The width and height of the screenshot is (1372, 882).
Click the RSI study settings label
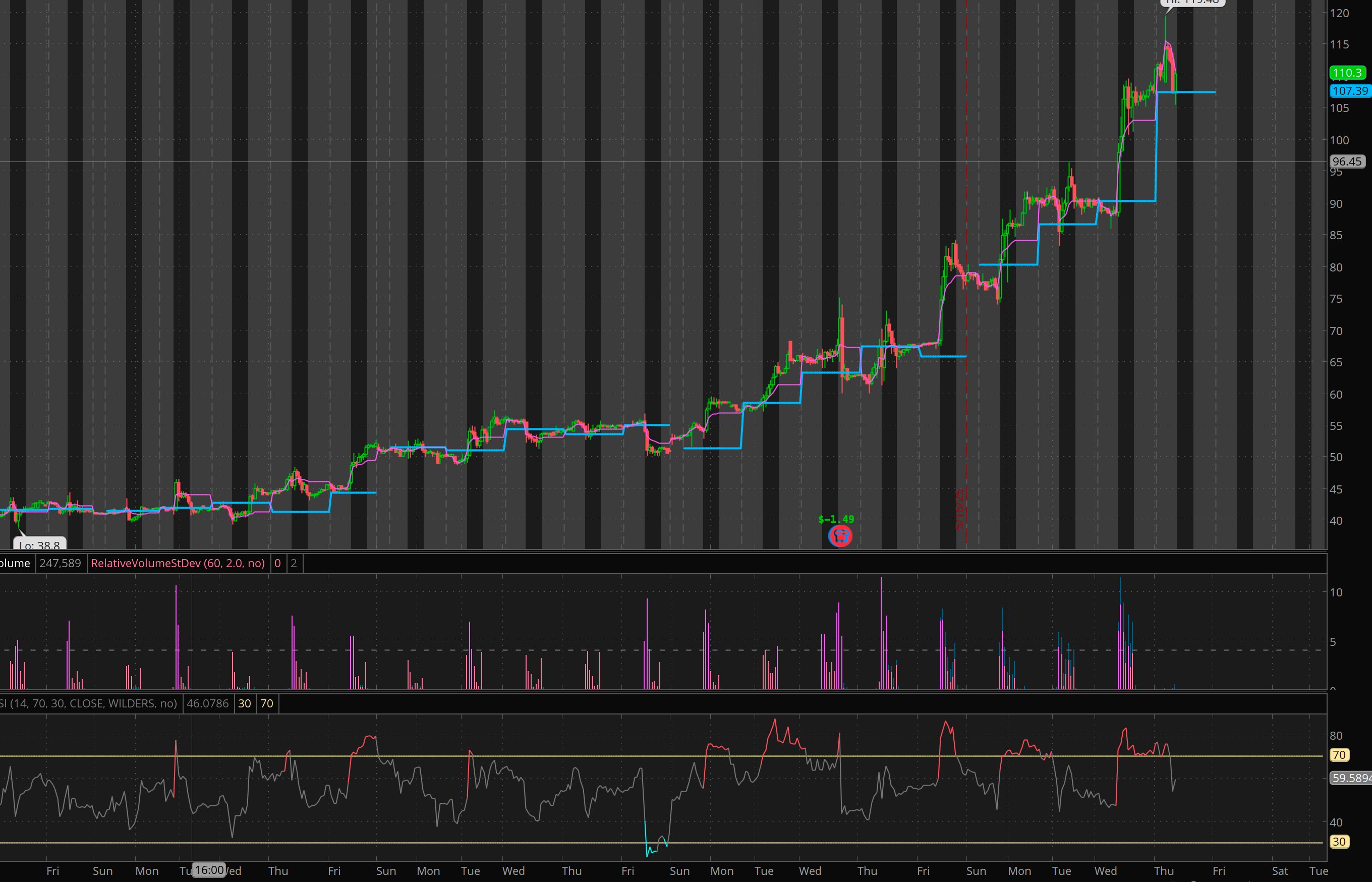[x=89, y=703]
